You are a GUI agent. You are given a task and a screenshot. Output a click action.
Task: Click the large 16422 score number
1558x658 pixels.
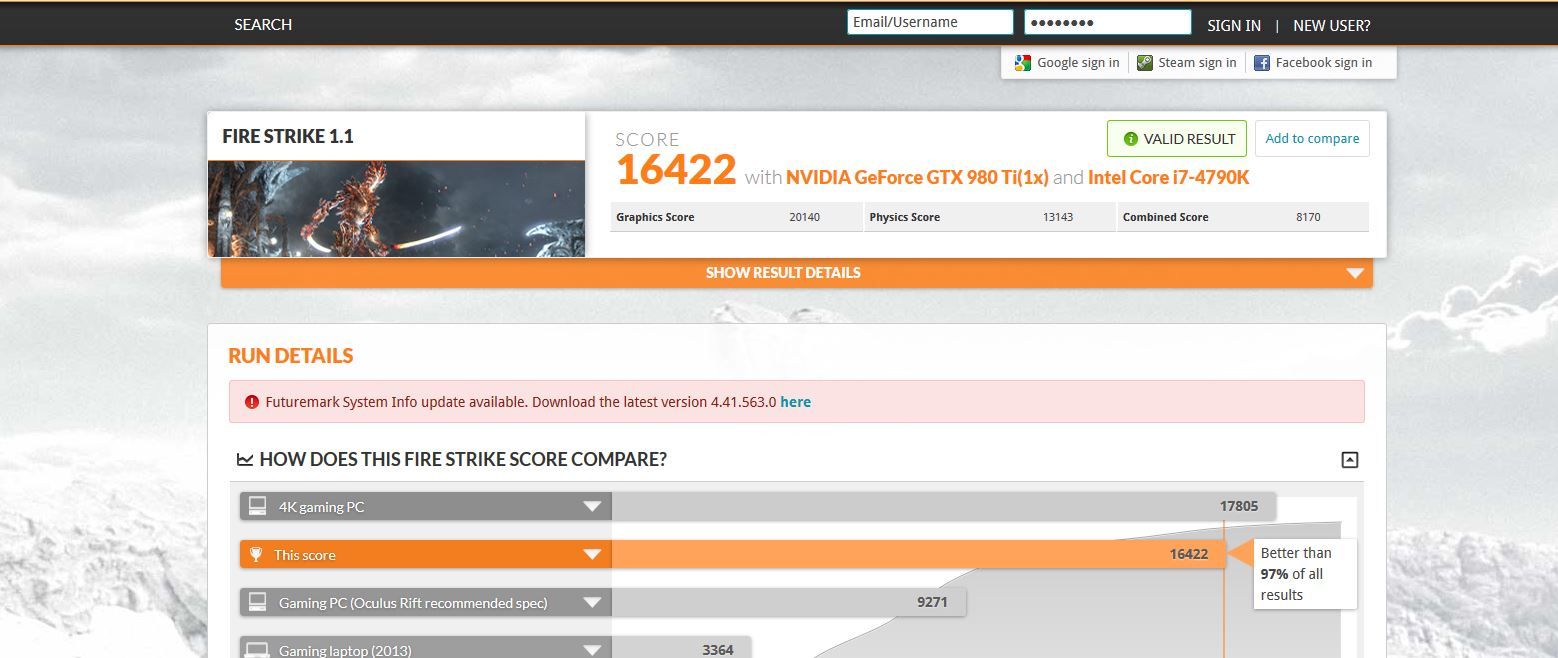(x=676, y=170)
